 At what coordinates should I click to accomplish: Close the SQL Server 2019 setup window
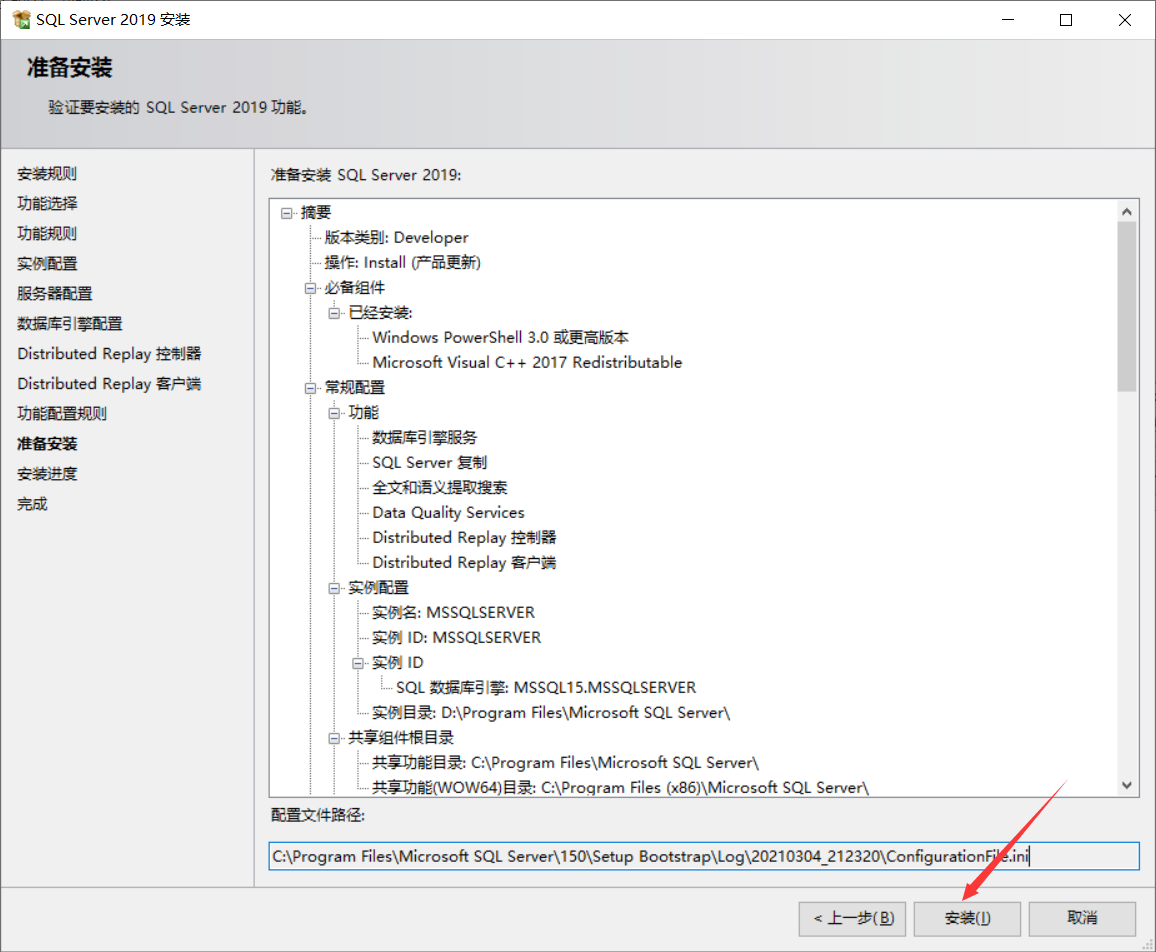pyautogui.click(x=1124, y=20)
